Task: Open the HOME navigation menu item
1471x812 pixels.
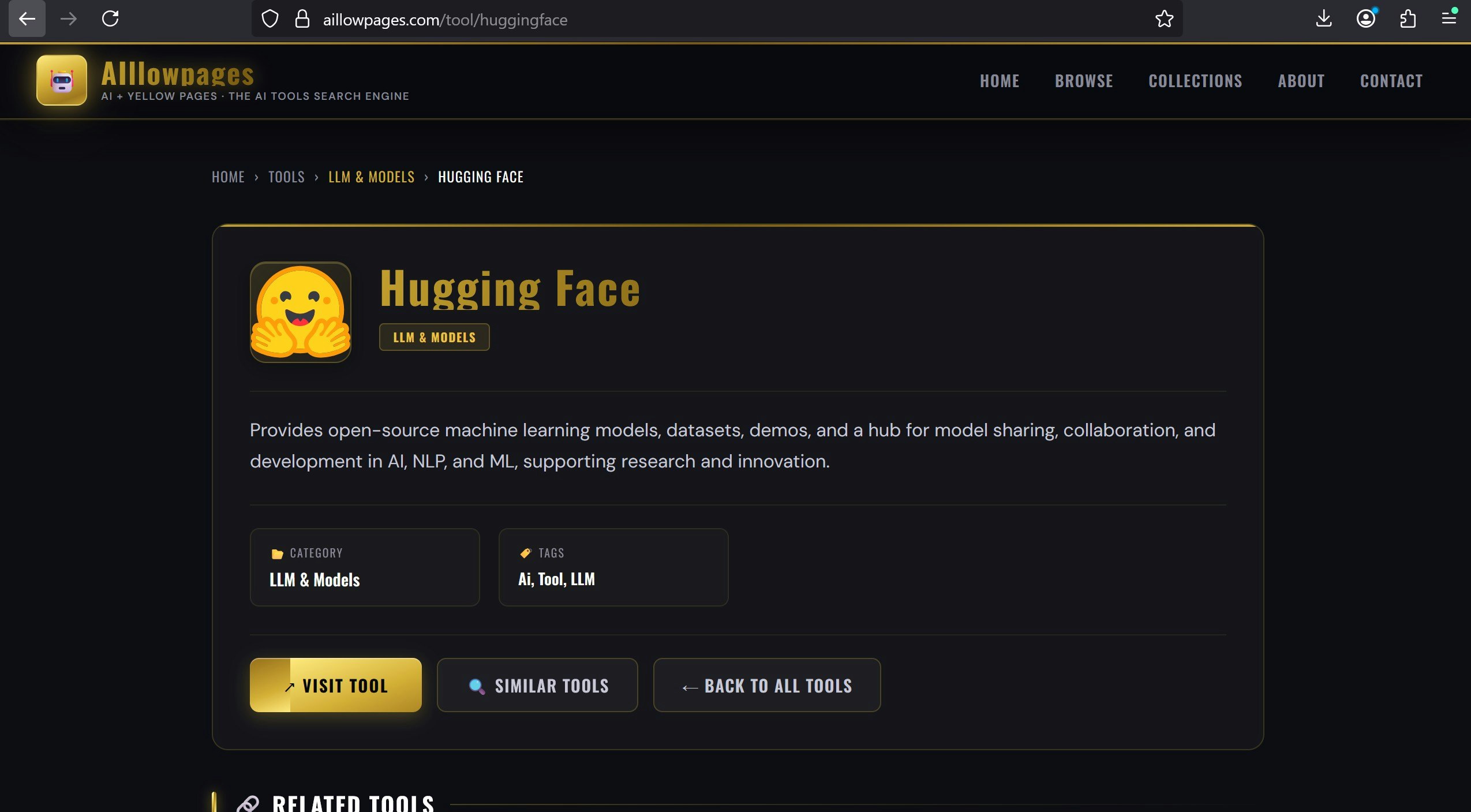Action: (1000, 81)
